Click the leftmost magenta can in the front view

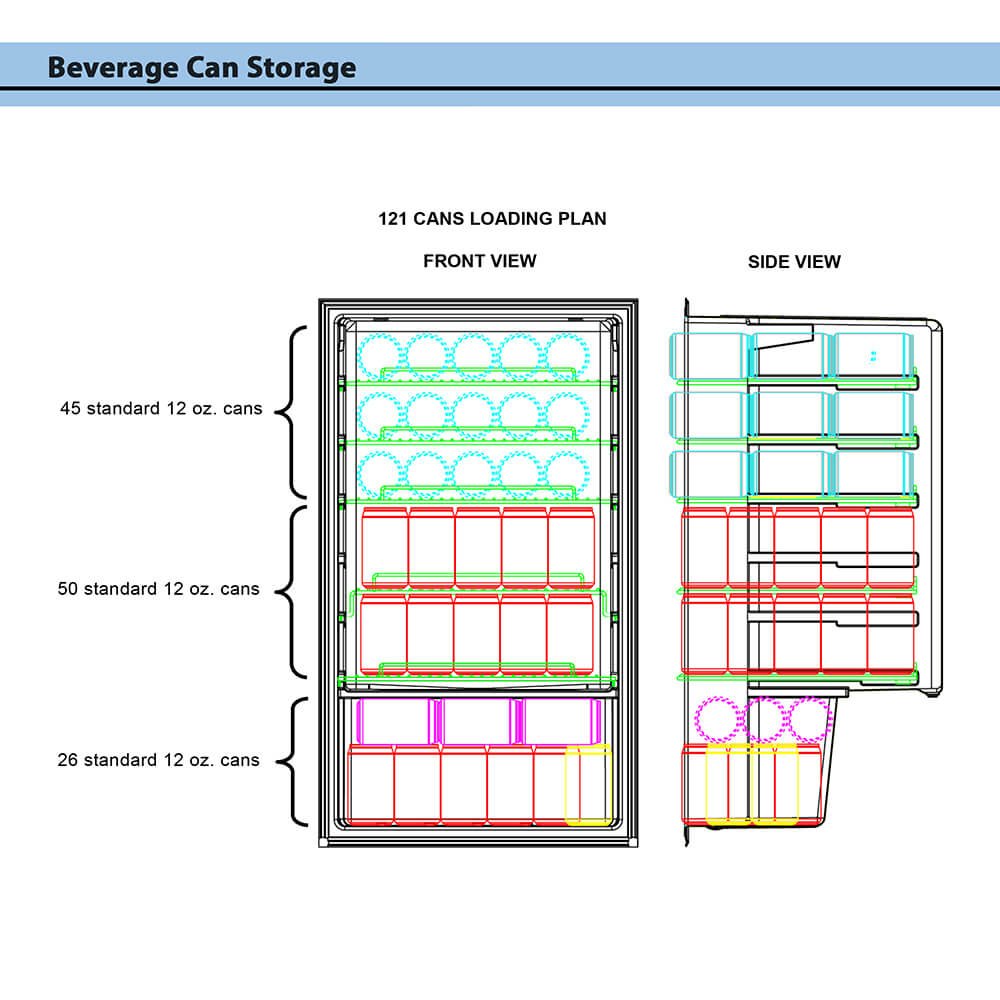[x=393, y=721]
